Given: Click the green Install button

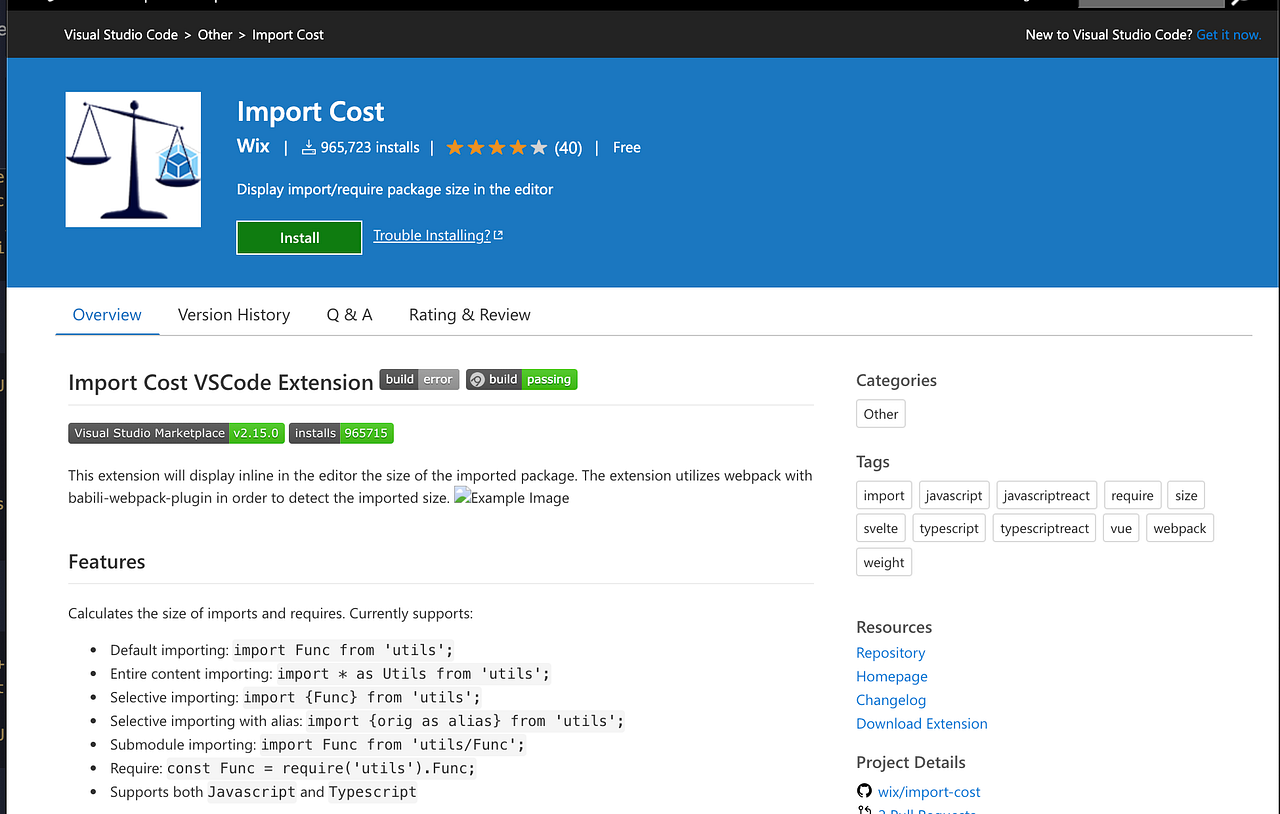Looking at the screenshot, I should click(299, 238).
